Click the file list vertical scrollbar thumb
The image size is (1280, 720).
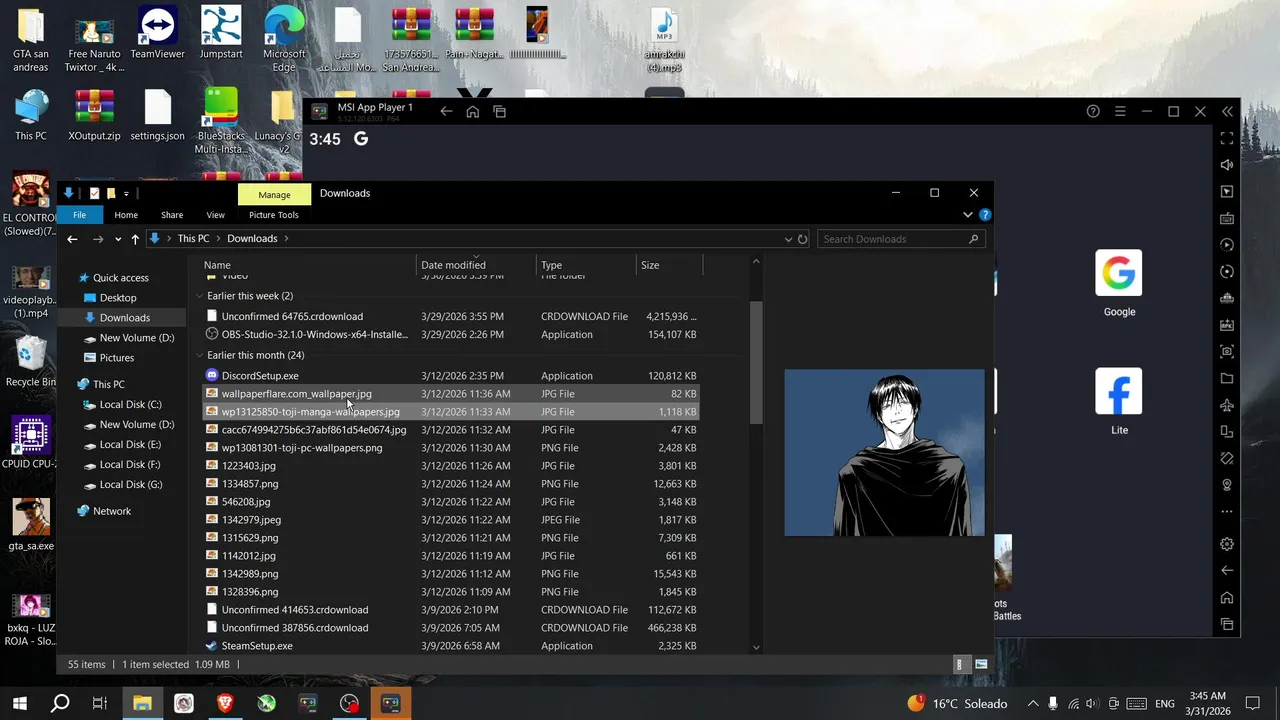[x=756, y=361]
